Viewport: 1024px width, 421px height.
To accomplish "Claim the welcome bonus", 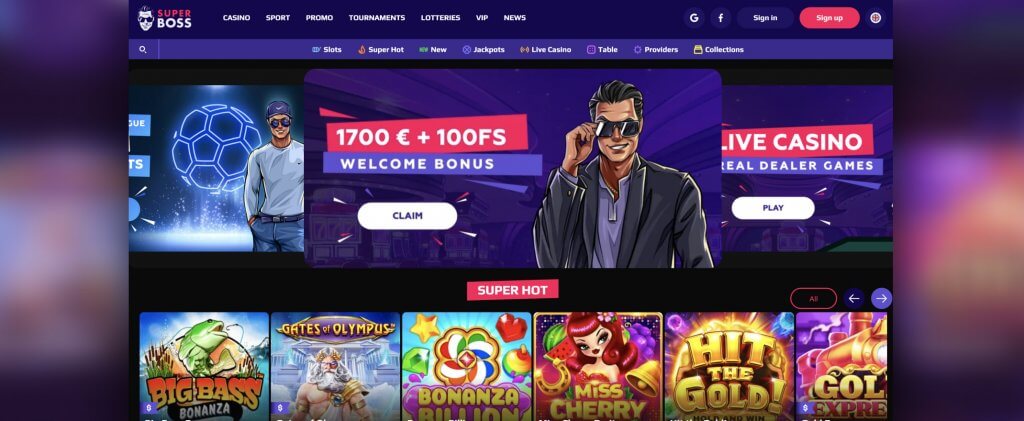I will pyautogui.click(x=408, y=216).
